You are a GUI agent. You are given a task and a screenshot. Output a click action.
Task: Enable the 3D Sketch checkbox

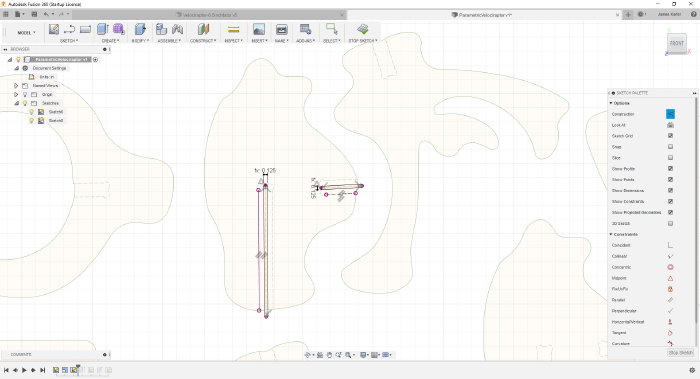pos(670,223)
